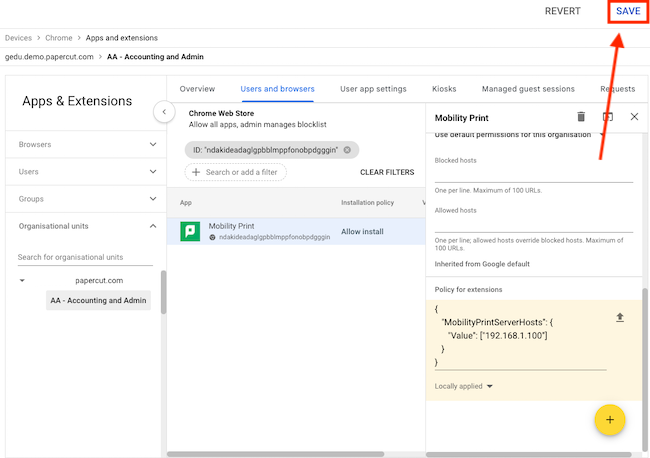The image size is (650, 458).
Task: Switch to Users and browsers tab
Action: pyautogui.click(x=277, y=89)
